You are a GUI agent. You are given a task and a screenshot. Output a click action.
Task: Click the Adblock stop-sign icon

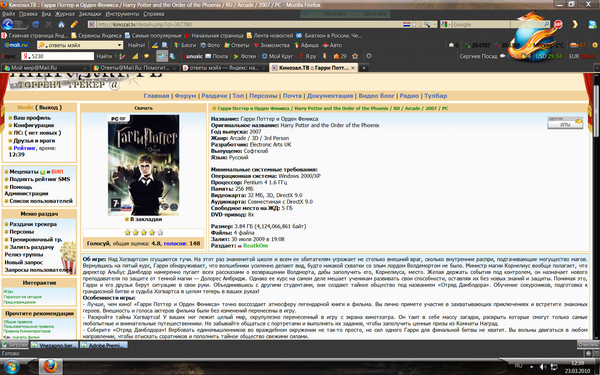[558, 24]
